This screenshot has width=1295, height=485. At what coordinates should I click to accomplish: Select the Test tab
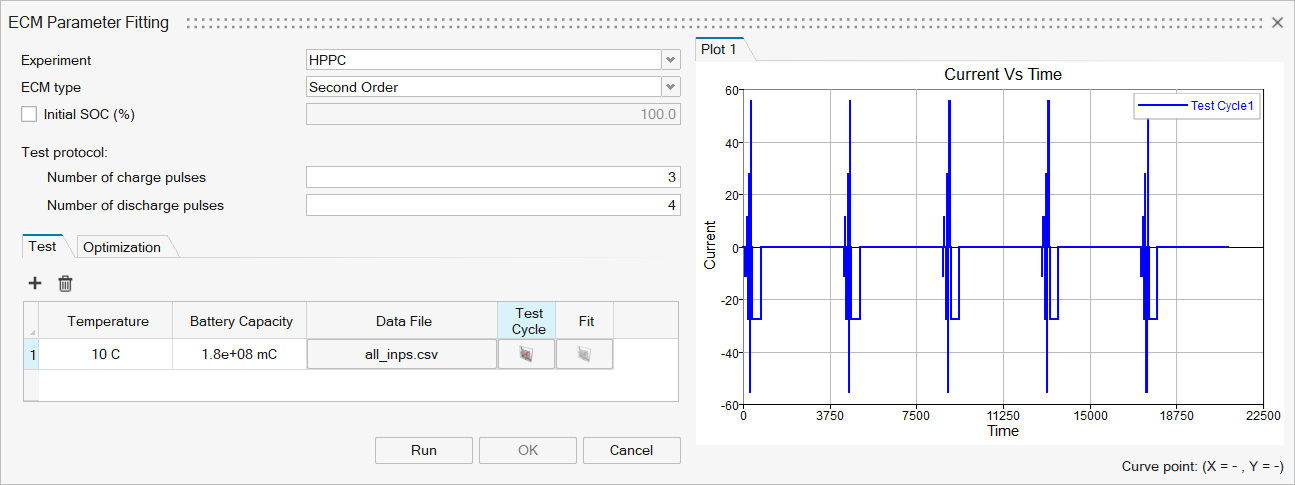tap(42, 246)
